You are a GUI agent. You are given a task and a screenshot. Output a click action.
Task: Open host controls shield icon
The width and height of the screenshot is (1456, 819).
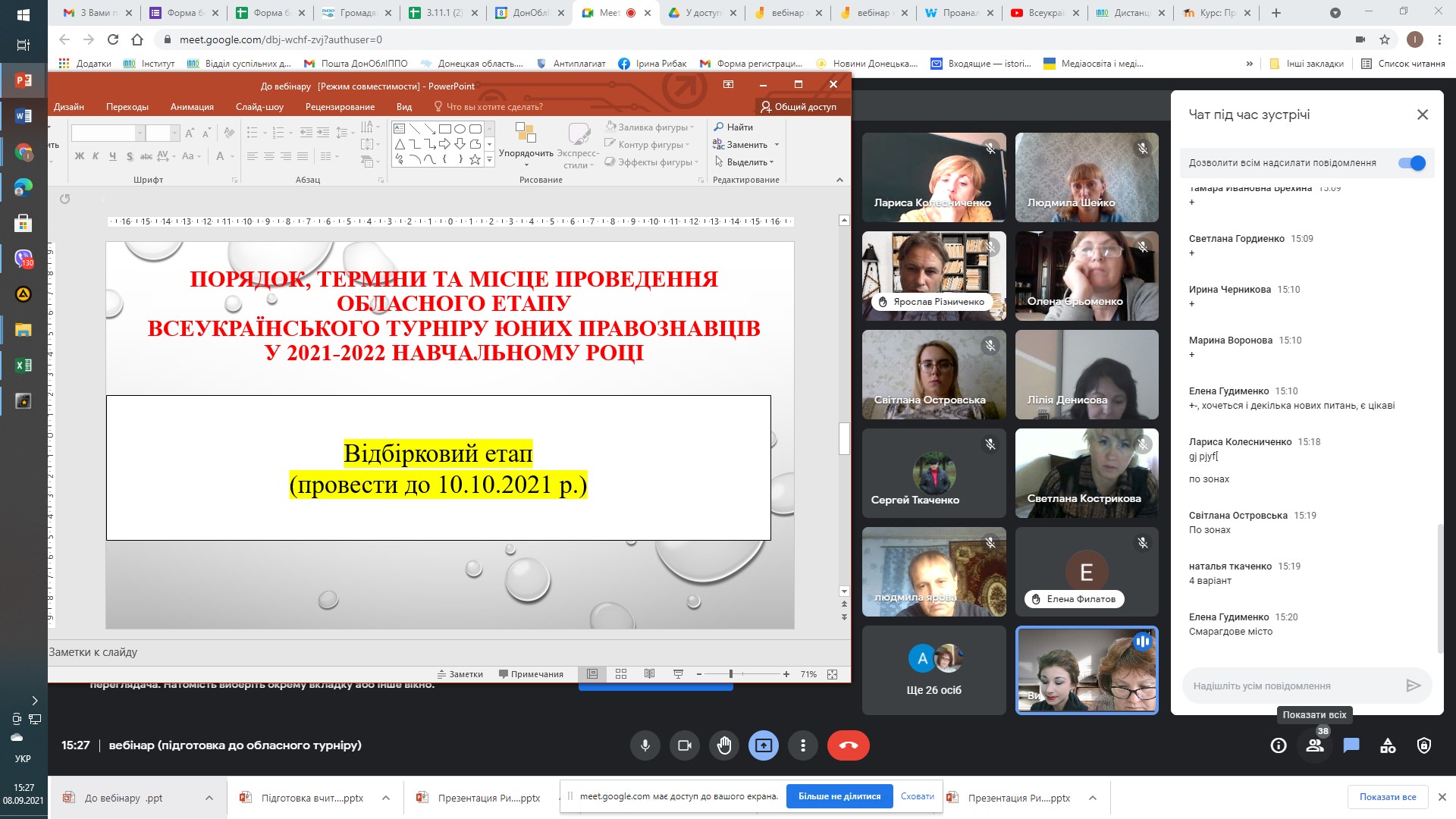[x=1424, y=745]
